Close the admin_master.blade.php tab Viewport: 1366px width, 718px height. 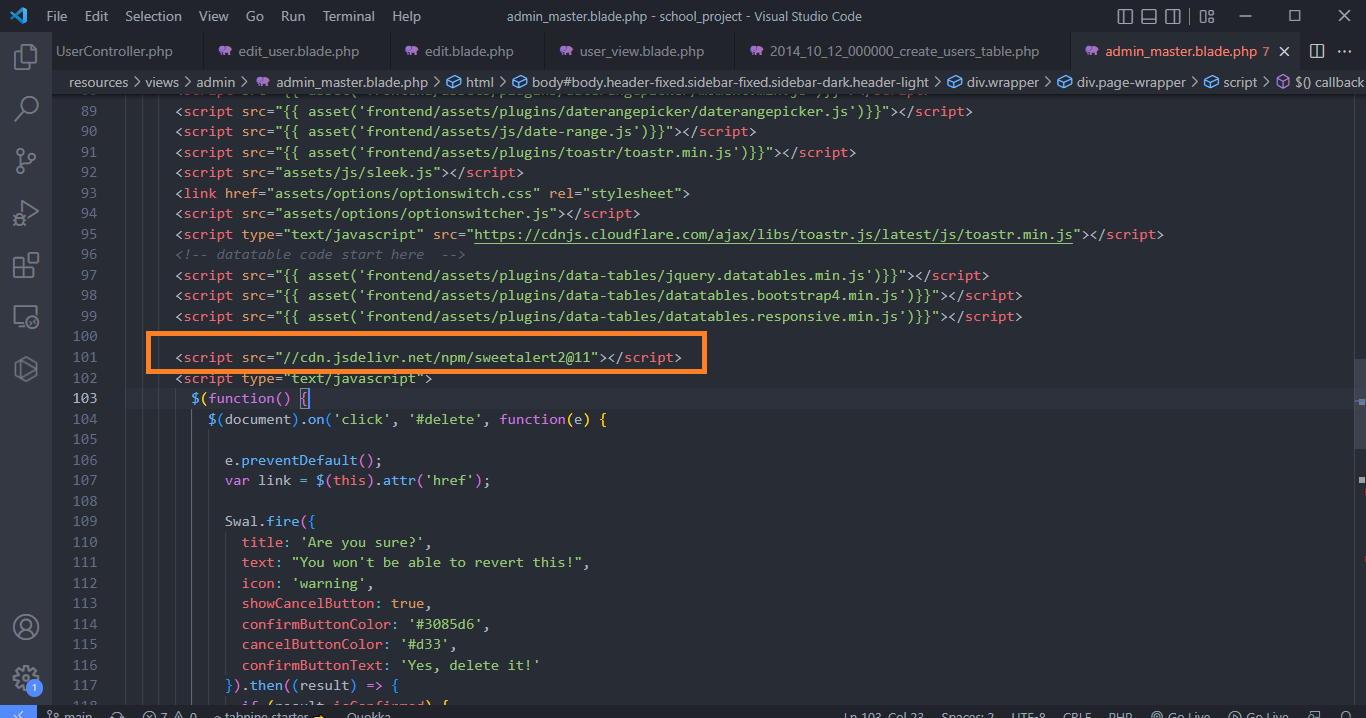1285,51
